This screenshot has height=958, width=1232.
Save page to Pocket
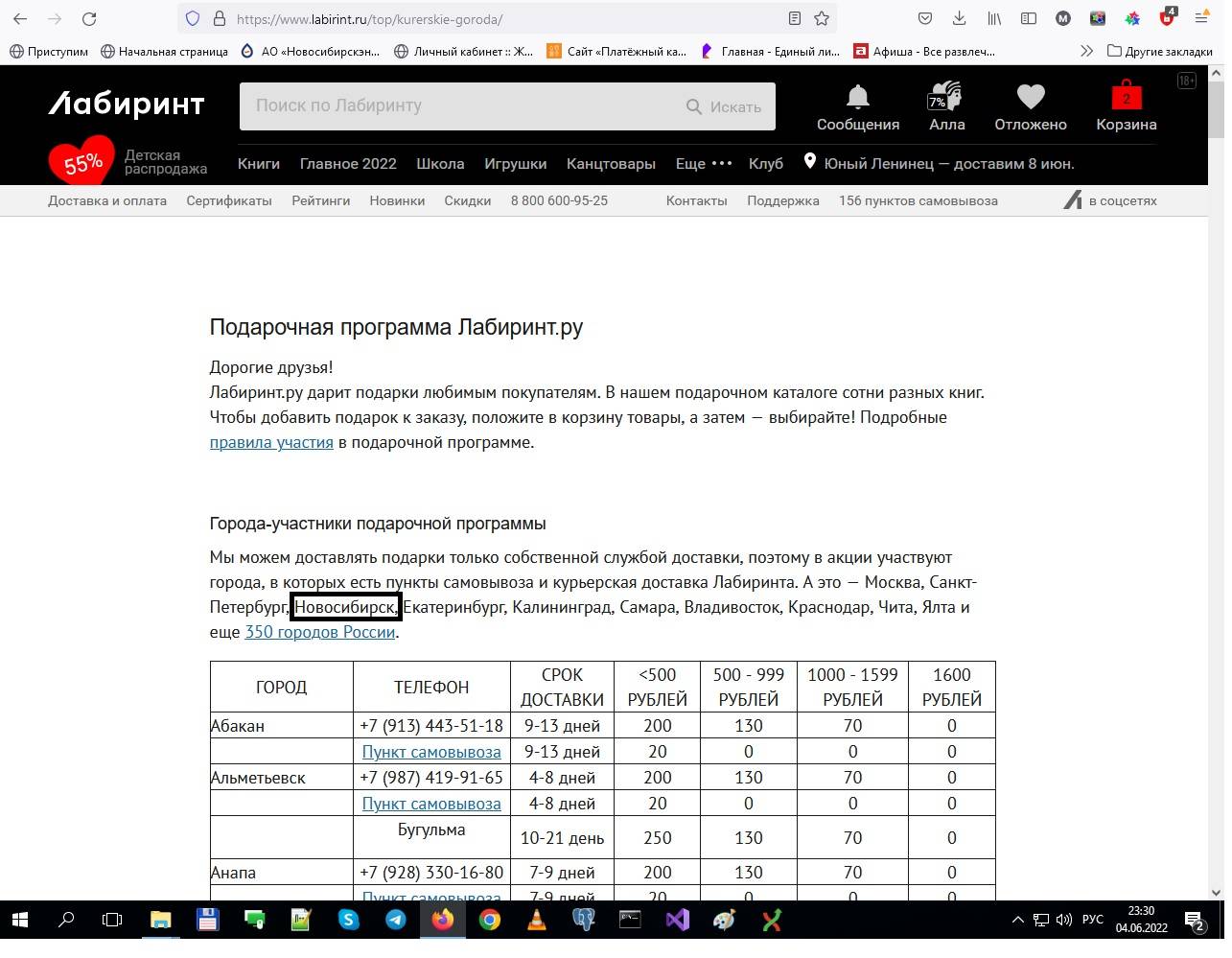(x=925, y=18)
